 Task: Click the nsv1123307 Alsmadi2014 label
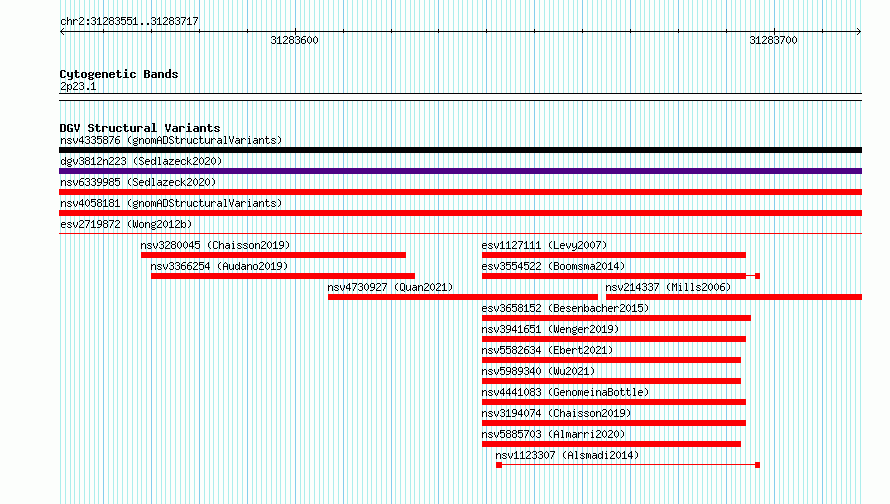(567, 455)
